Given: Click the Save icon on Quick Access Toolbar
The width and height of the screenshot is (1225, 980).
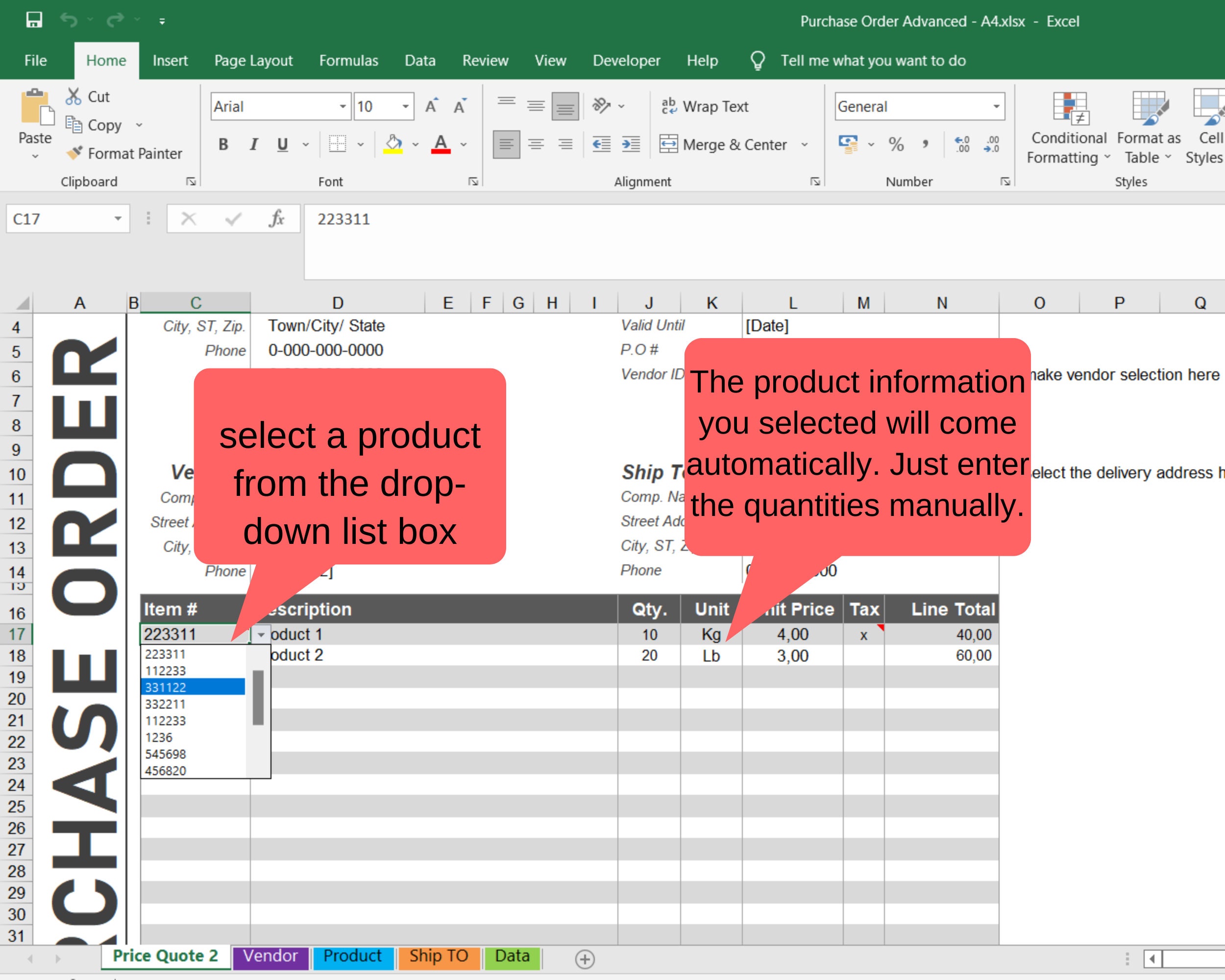Looking at the screenshot, I should point(35,21).
